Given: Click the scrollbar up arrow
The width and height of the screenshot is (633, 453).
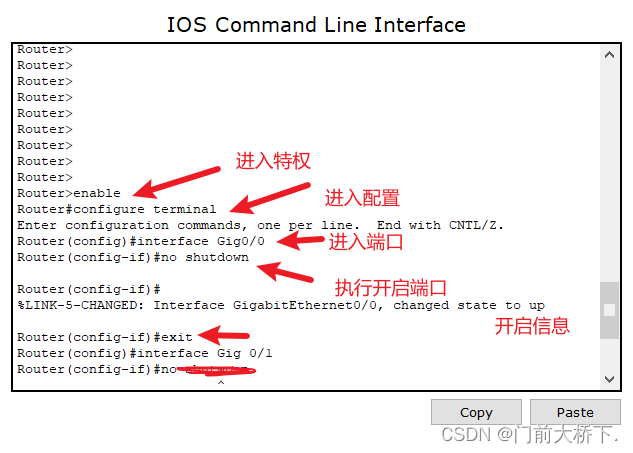Looking at the screenshot, I should (609, 55).
